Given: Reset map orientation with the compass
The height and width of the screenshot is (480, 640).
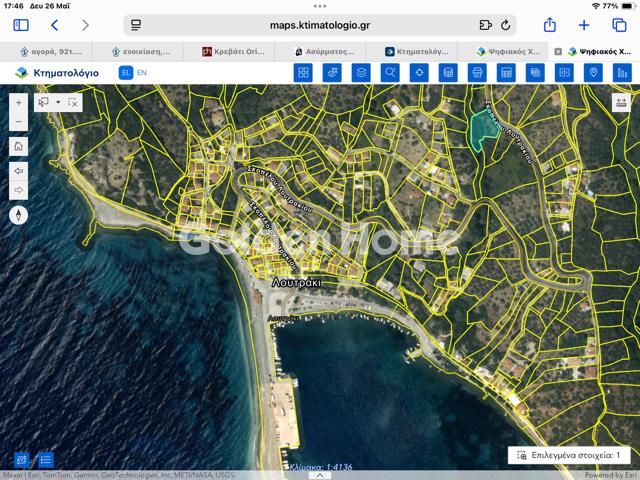Looking at the screenshot, I should click(19, 214).
